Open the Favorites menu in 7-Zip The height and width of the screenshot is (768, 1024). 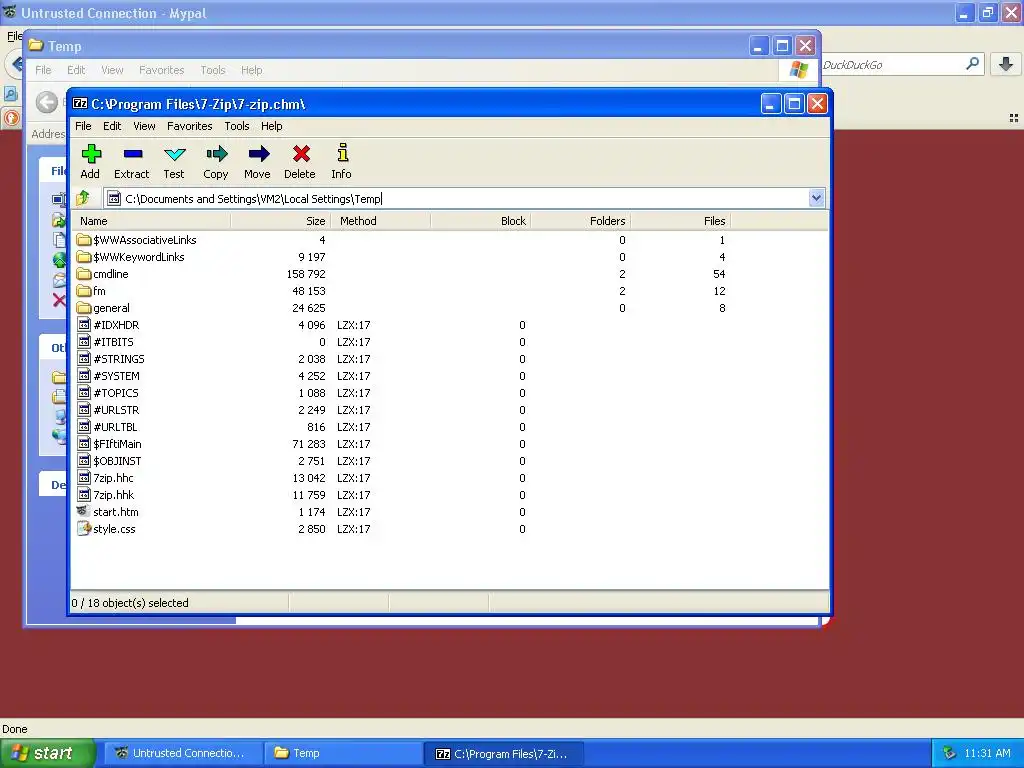coord(189,126)
